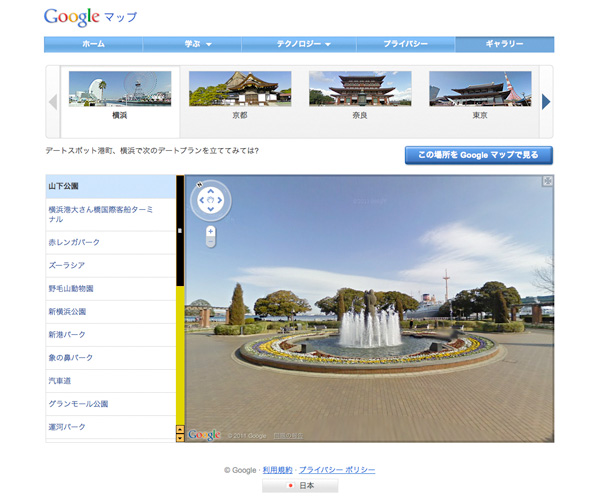
Task: Click the right carousel arrow
Action: [x=546, y=102]
